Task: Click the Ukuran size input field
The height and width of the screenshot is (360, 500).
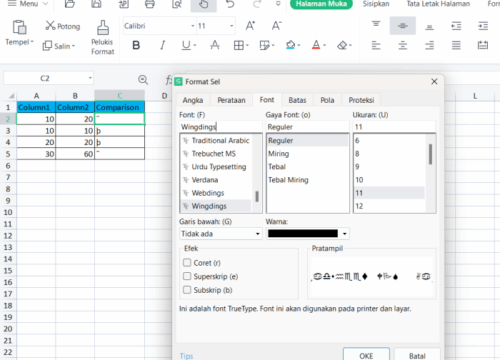Action: coord(394,127)
